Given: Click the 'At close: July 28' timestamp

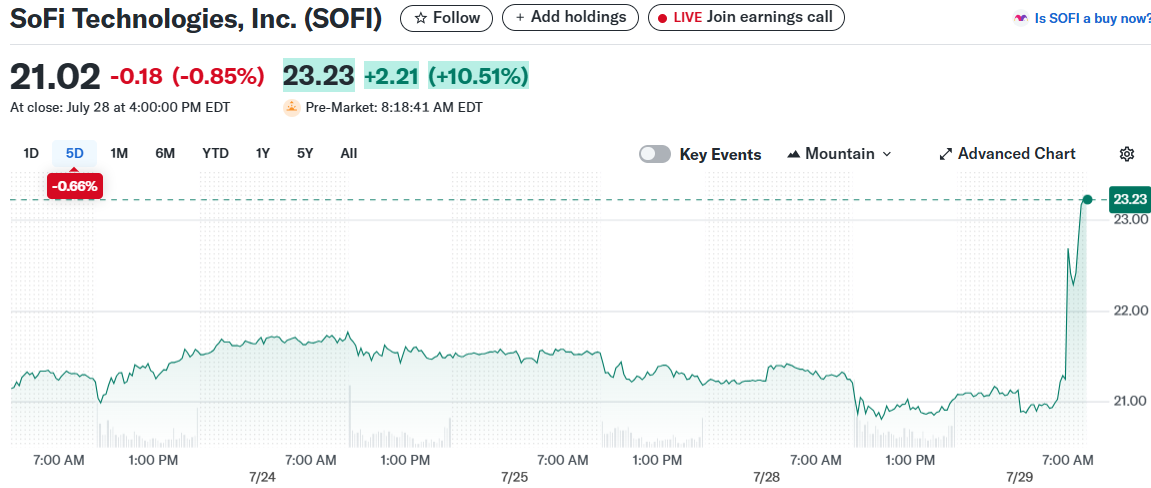Looking at the screenshot, I should [x=120, y=108].
